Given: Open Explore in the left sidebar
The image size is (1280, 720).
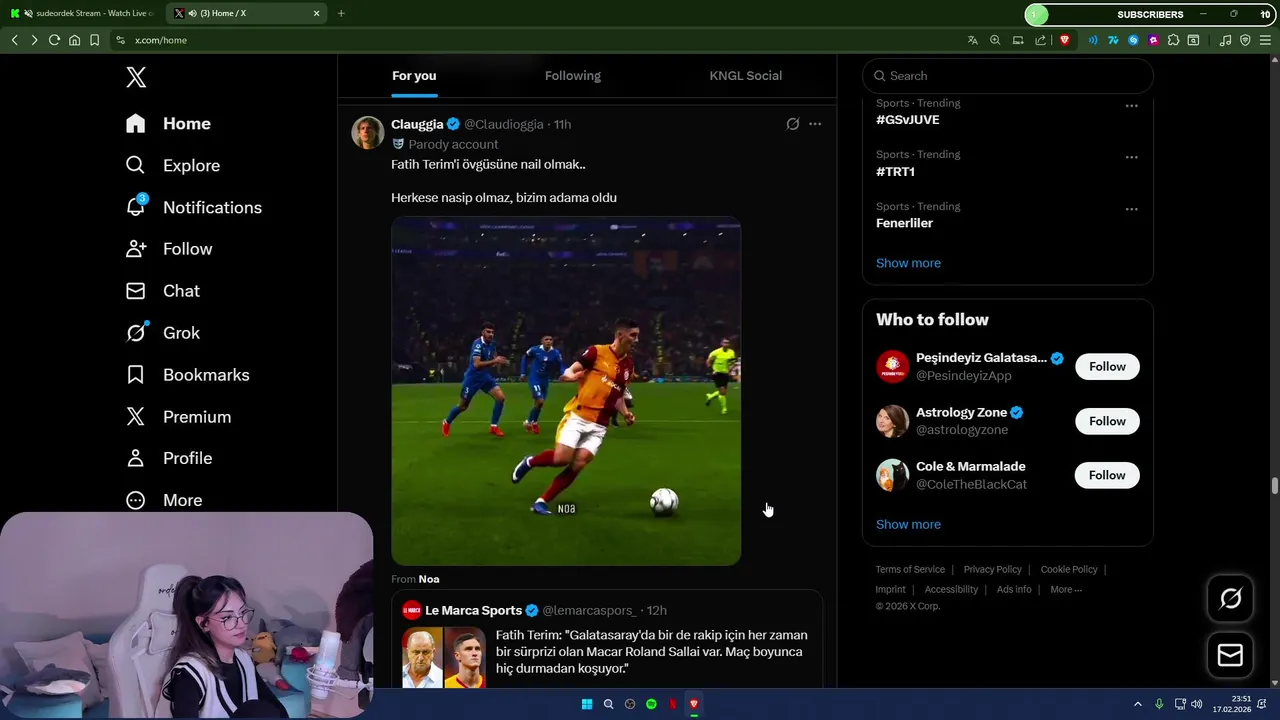Looking at the screenshot, I should (172, 166).
